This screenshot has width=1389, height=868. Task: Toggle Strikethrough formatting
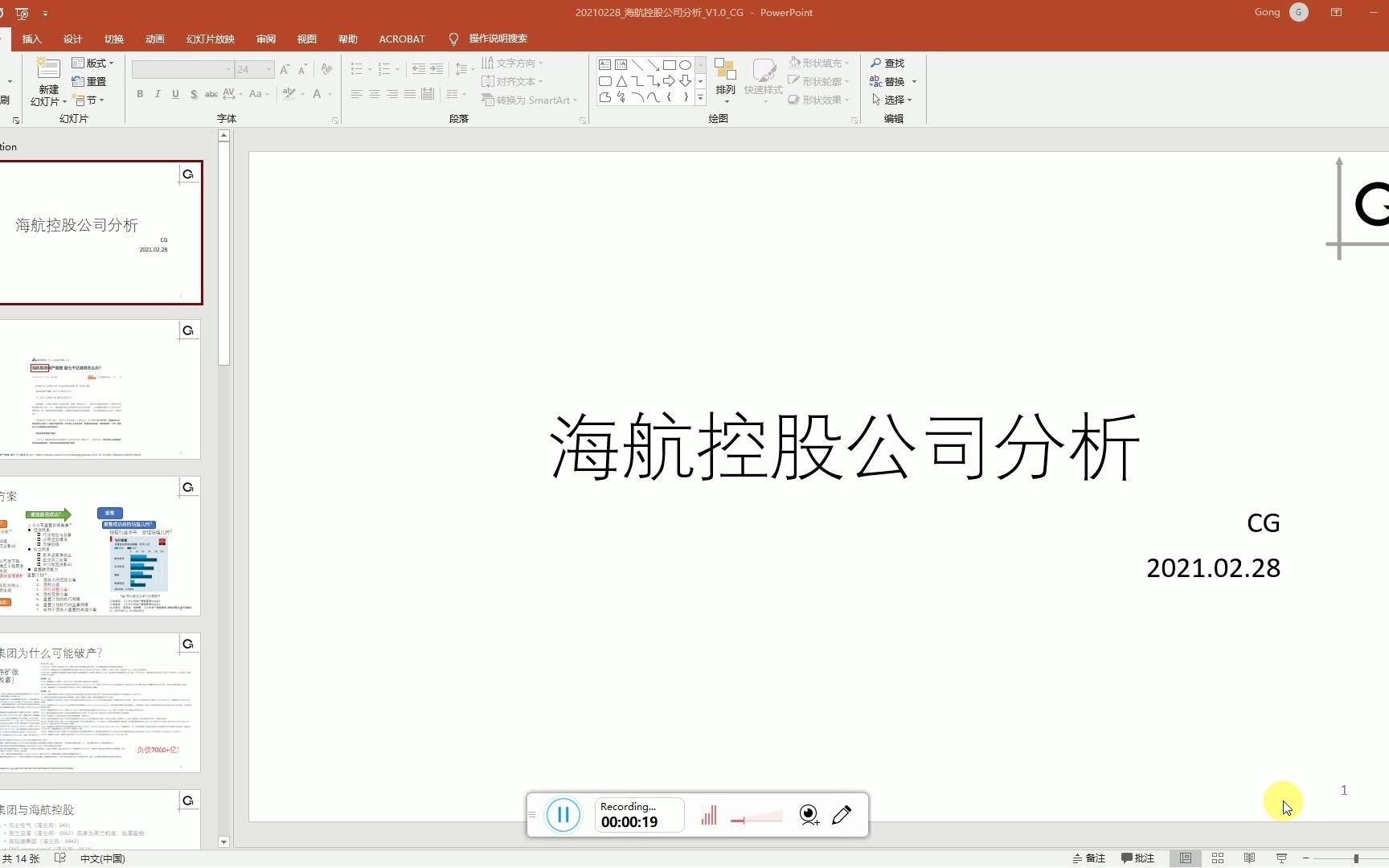click(211, 94)
